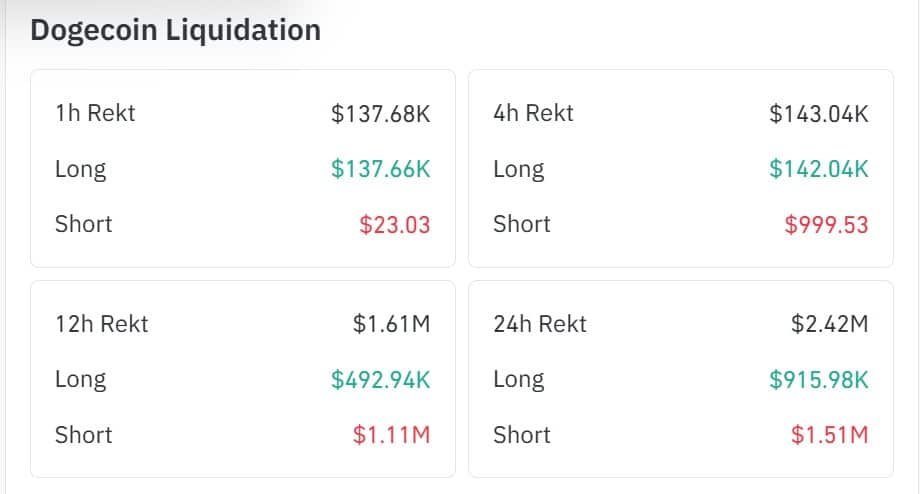920x494 pixels.
Task: Select the 24h Rekt label
Action: tap(540, 324)
